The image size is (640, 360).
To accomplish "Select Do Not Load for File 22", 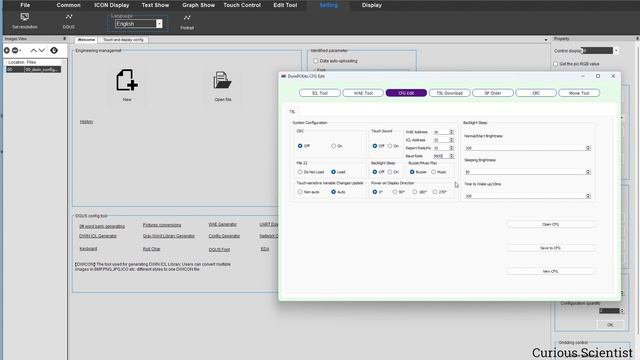I will click(x=300, y=172).
